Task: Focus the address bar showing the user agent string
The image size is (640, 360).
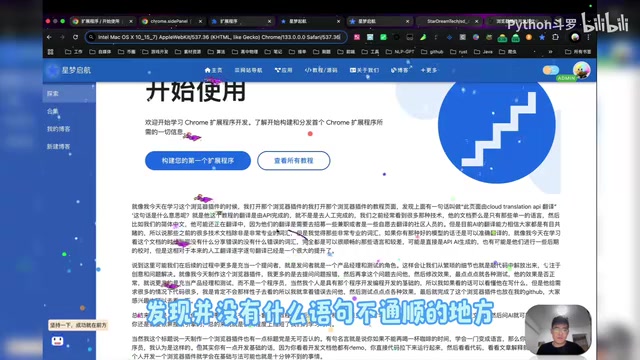Action: (216, 37)
